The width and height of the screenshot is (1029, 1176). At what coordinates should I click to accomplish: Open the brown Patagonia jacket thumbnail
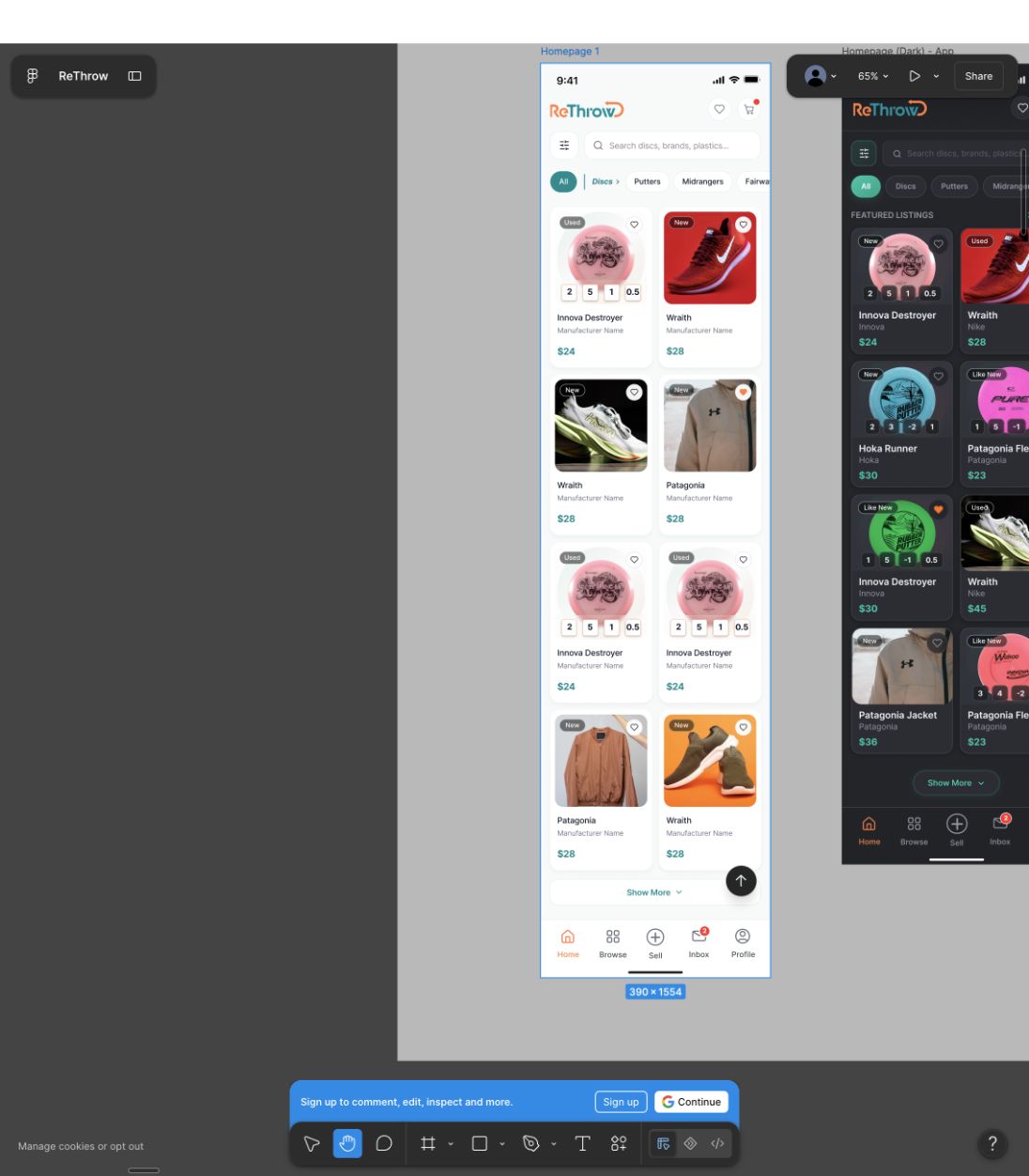[x=601, y=761]
